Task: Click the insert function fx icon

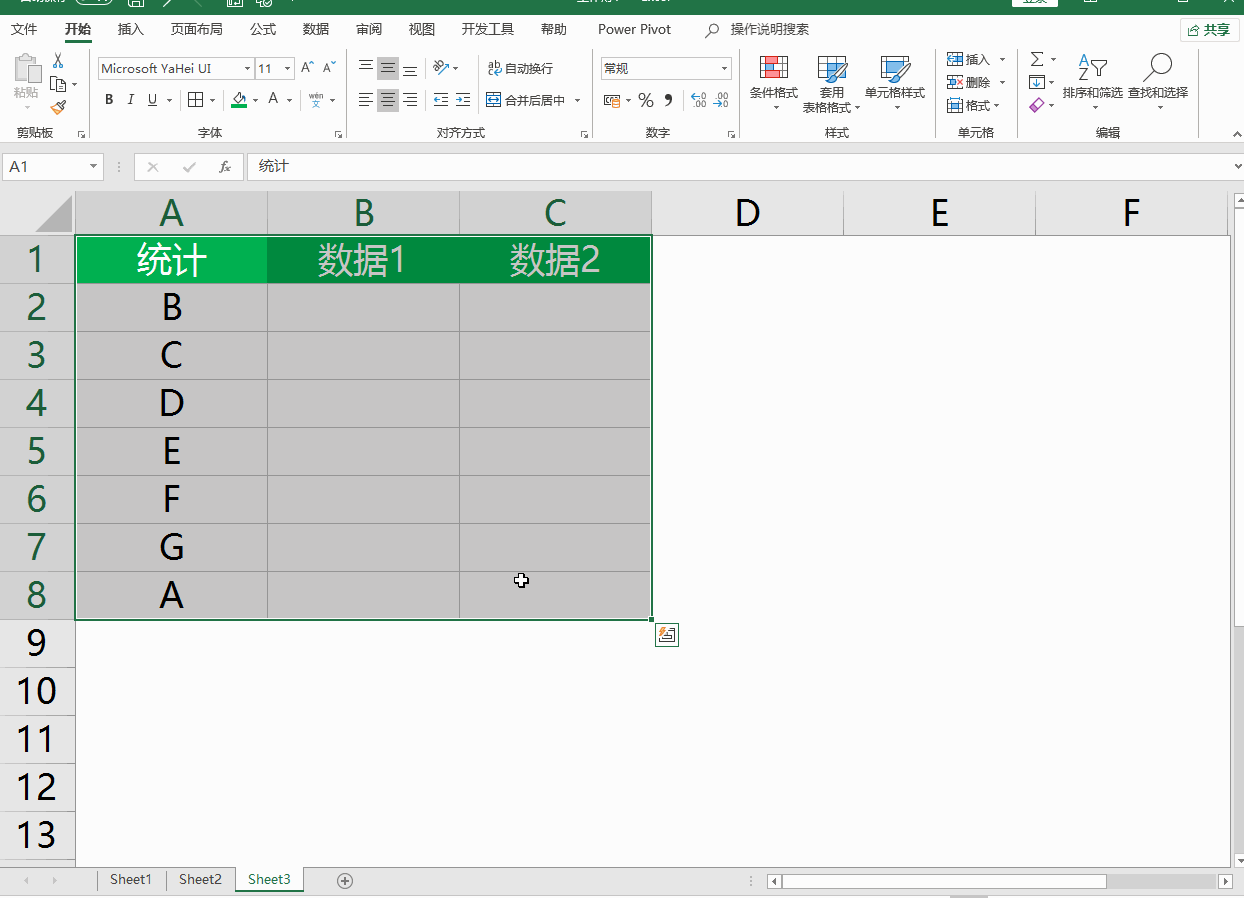Action: pos(225,167)
